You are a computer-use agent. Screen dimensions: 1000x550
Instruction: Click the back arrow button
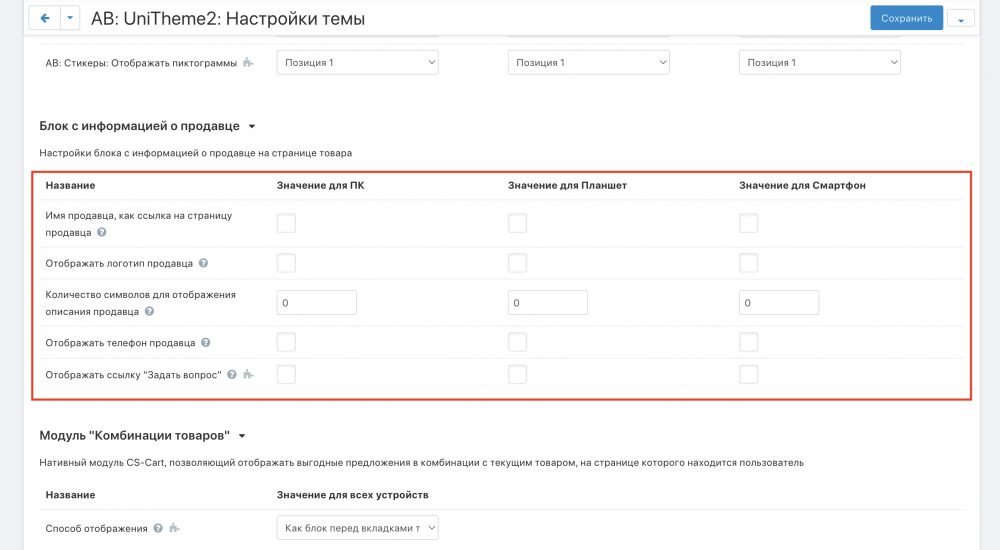[44, 18]
